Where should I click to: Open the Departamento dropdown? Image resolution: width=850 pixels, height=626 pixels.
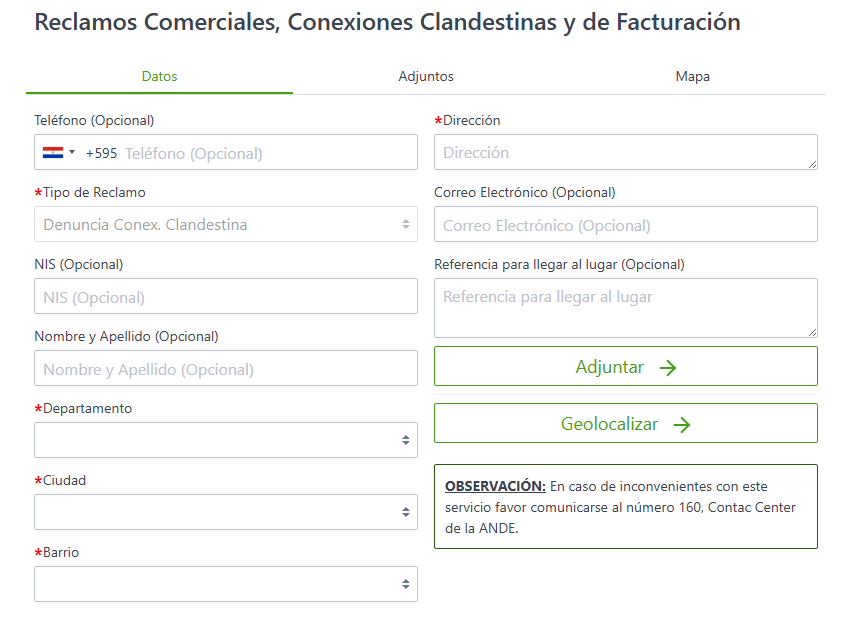[x=225, y=440]
